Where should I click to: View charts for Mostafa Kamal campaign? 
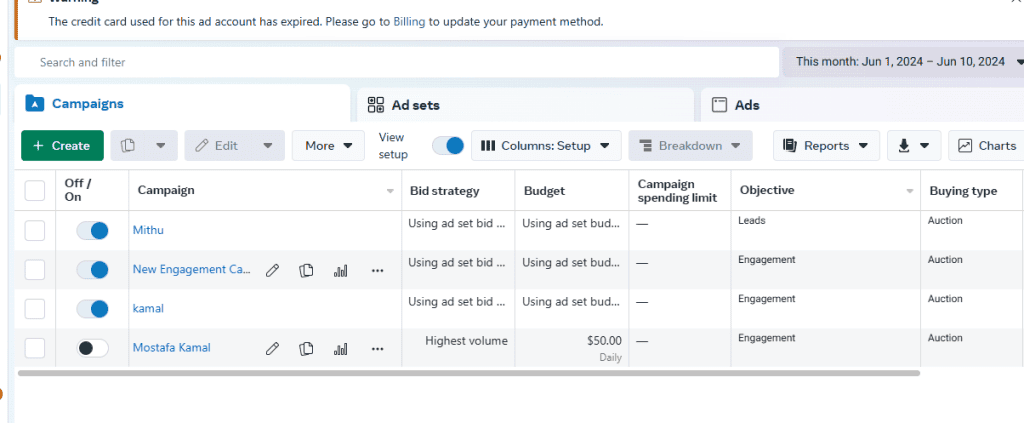340,349
